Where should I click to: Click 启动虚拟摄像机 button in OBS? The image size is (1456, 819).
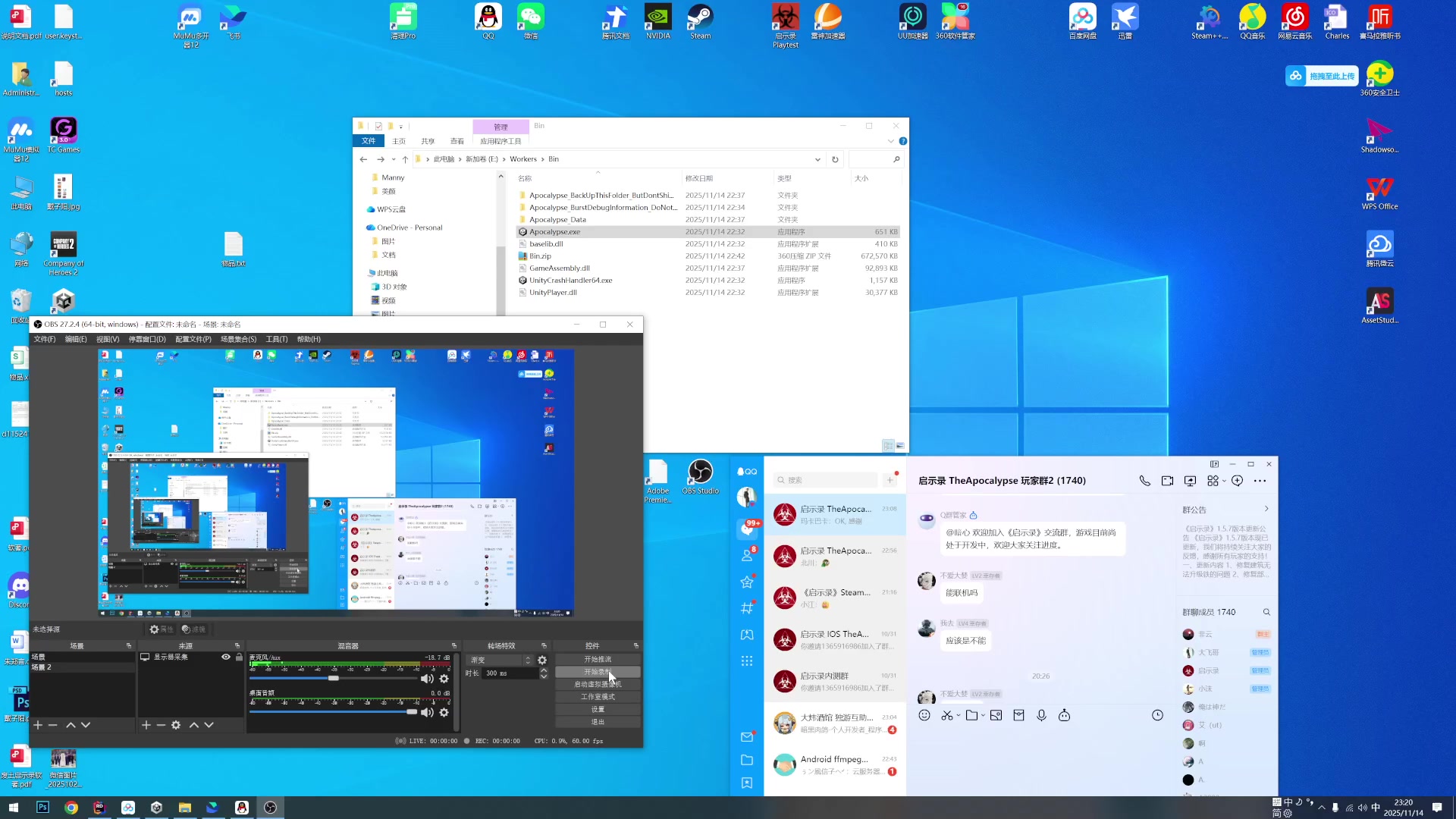[598, 685]
